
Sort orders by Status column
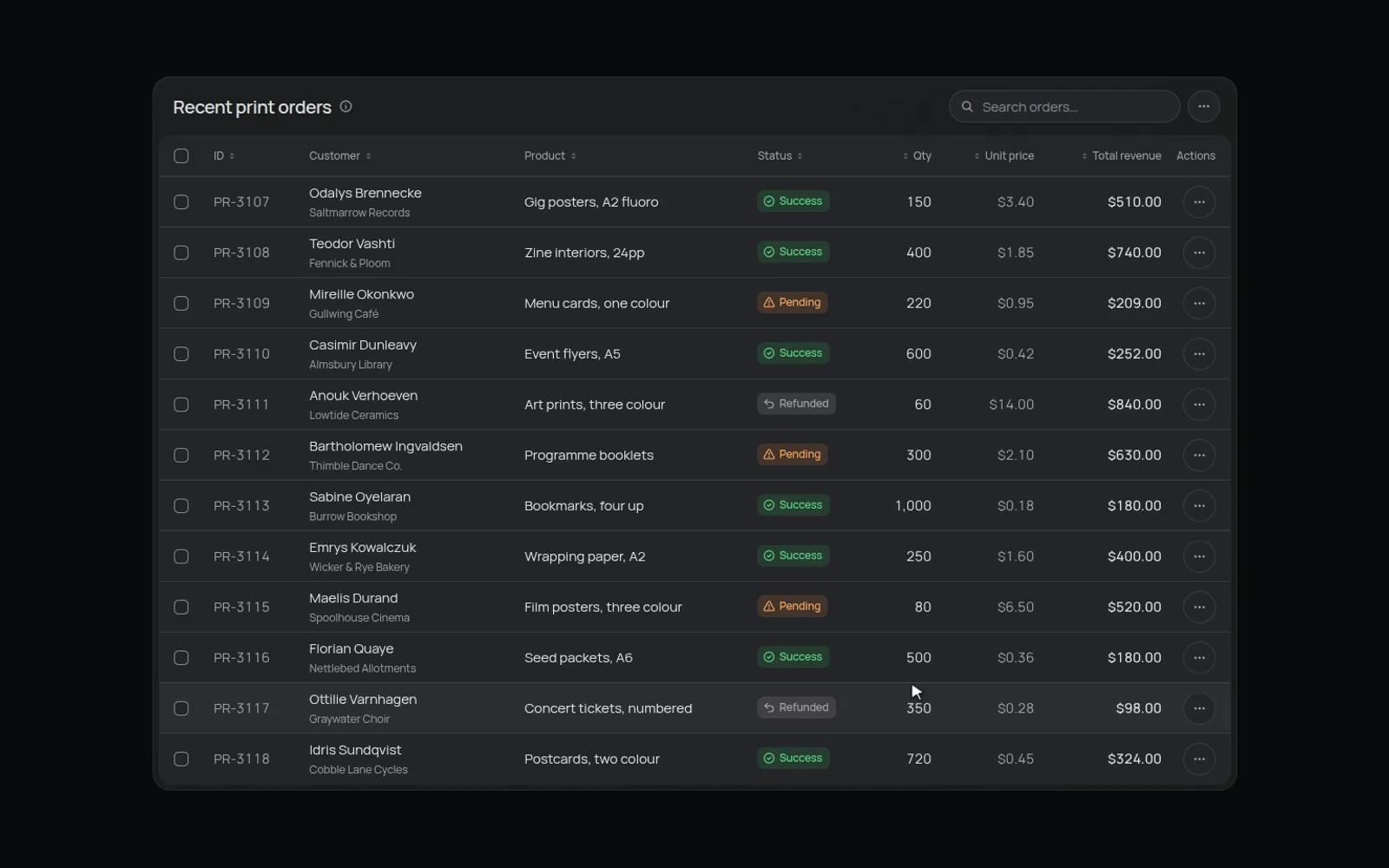coord(780,156)
